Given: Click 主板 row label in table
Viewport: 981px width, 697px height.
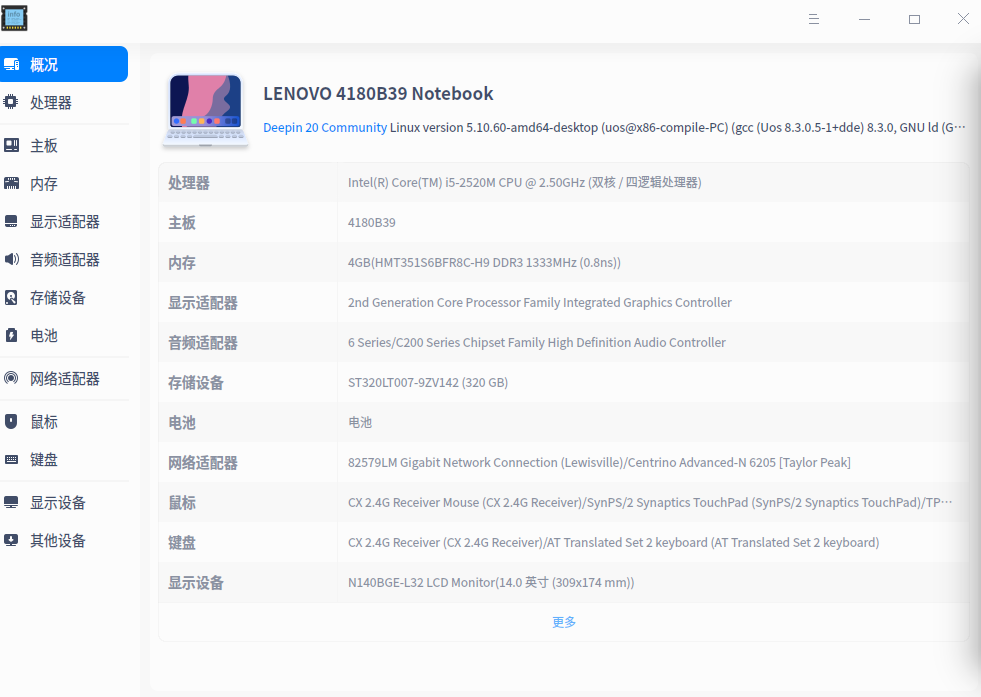Looking at the screenshot, I should tap(182, 223).
